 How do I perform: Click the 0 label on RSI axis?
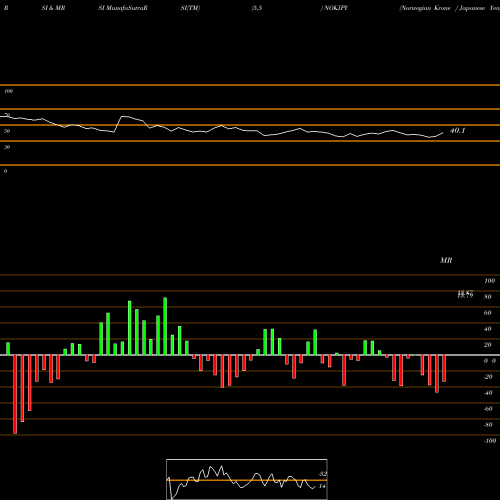coord(5,171)
